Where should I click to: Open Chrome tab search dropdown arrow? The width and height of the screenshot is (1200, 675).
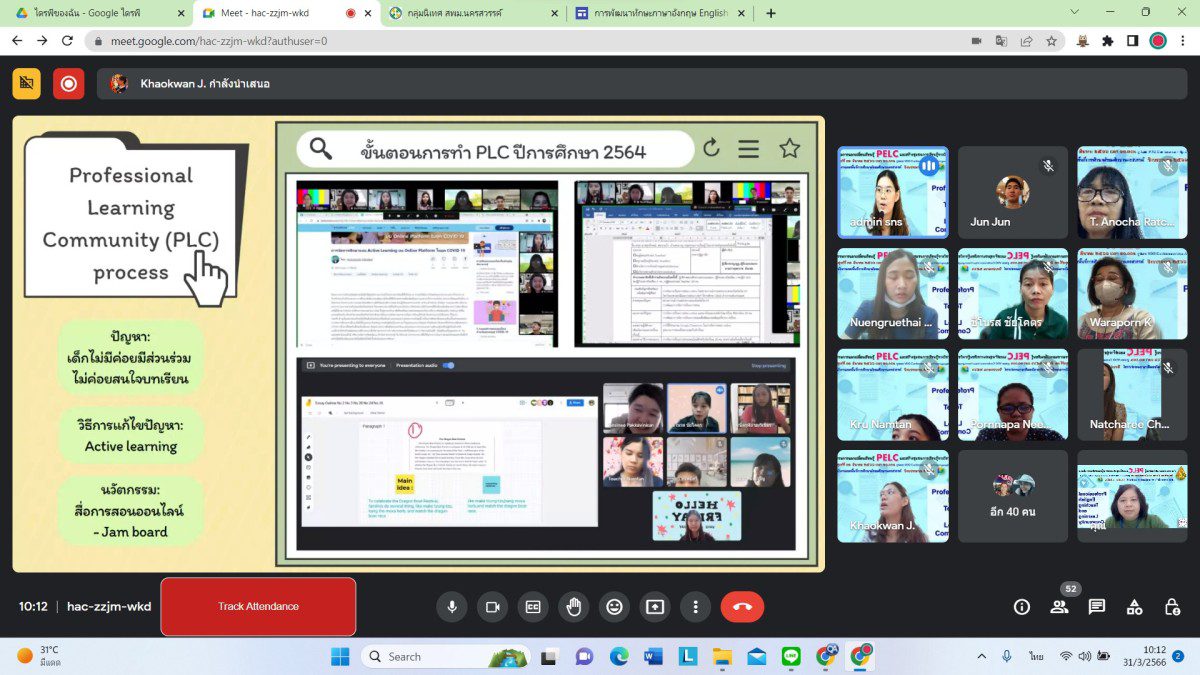click(x=1074, y=12)
